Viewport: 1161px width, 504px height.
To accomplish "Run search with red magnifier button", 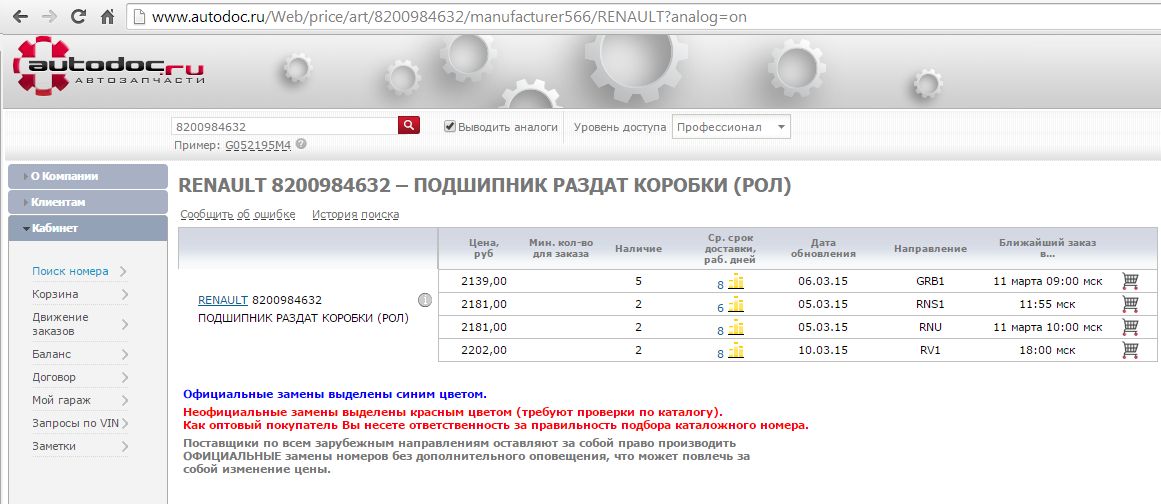I will 409,124.
